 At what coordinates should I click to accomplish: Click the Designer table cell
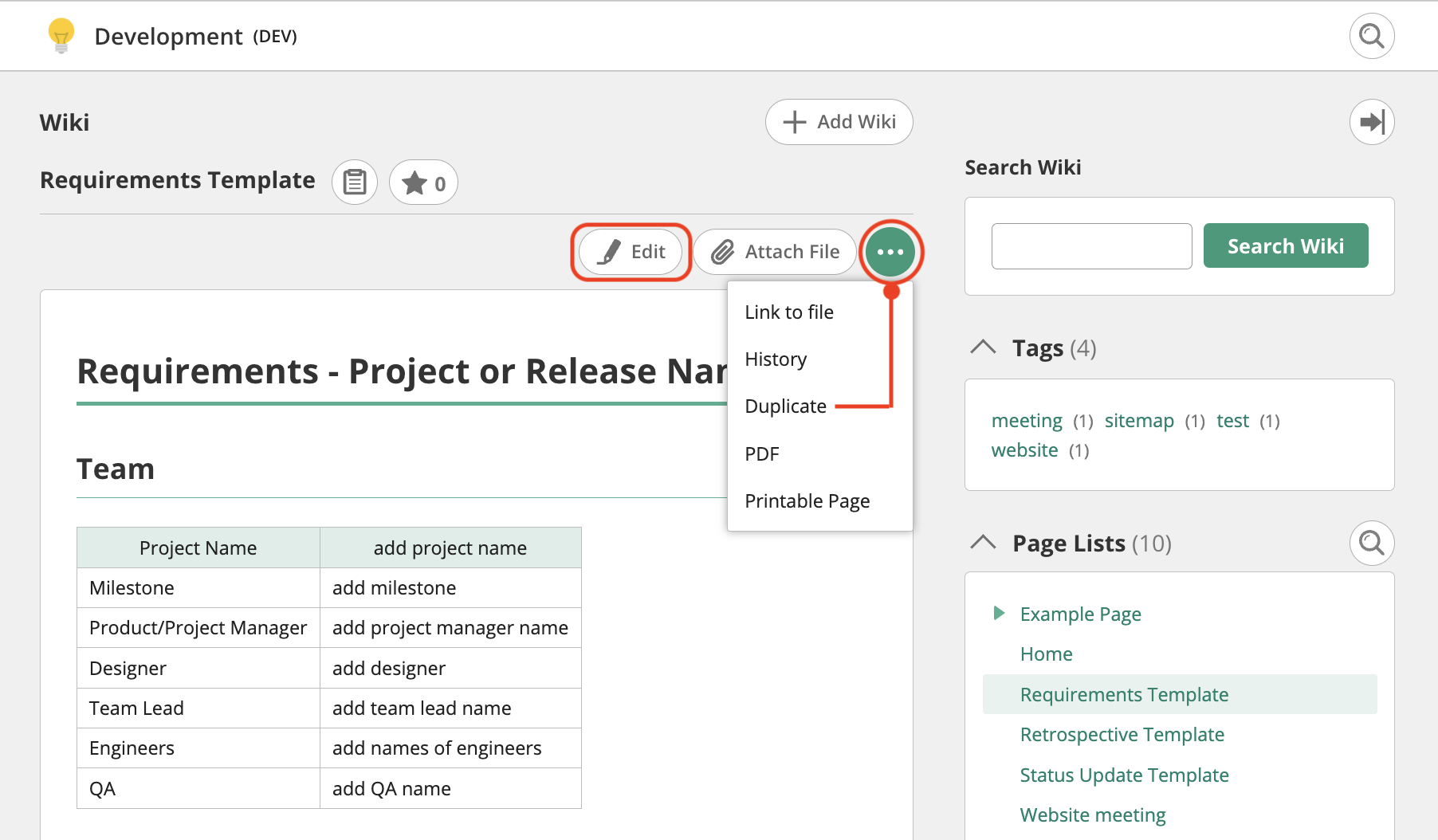198,668
